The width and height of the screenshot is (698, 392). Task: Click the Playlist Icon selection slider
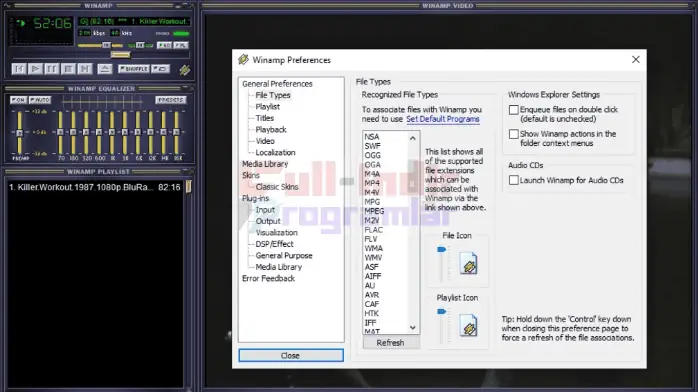coord(442,326)
